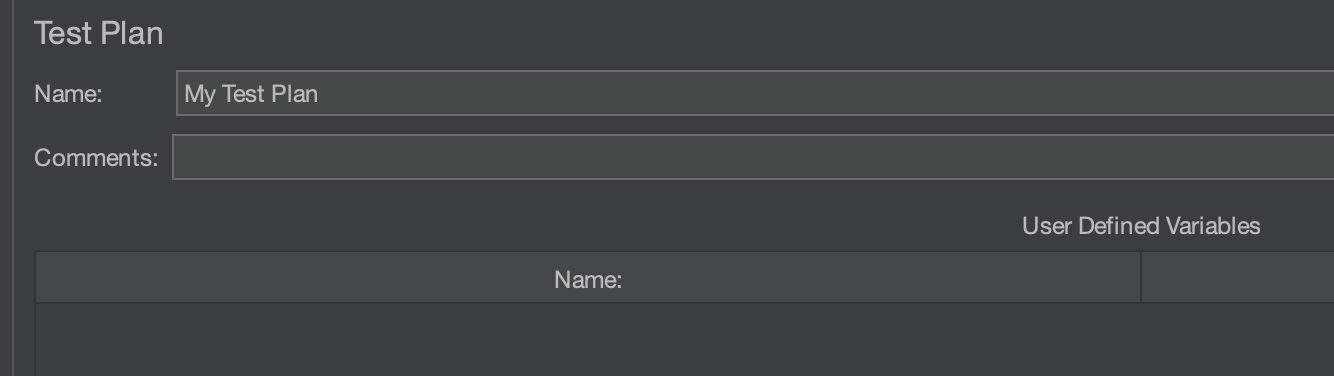1334x376 pixels.
Task: Click the Name: label beside the name field
Action: [x=69, y=94]
